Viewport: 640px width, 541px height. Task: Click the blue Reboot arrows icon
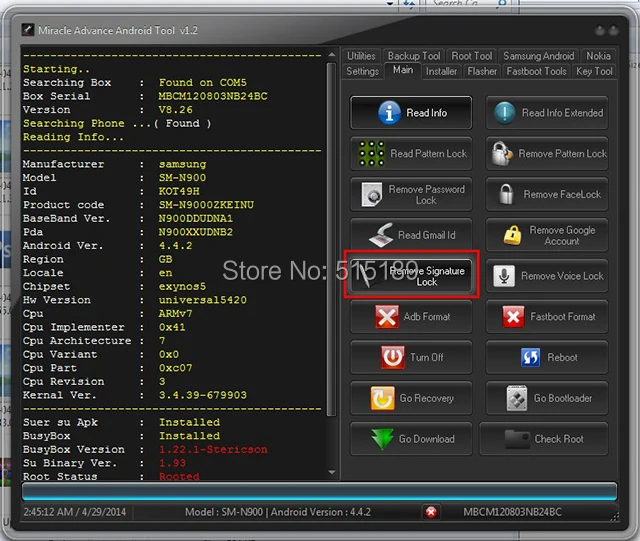(531, 358)
